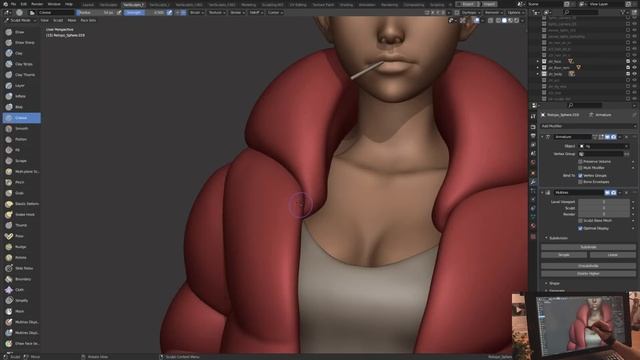Open the Modifiers wrench properties tab

533,182
